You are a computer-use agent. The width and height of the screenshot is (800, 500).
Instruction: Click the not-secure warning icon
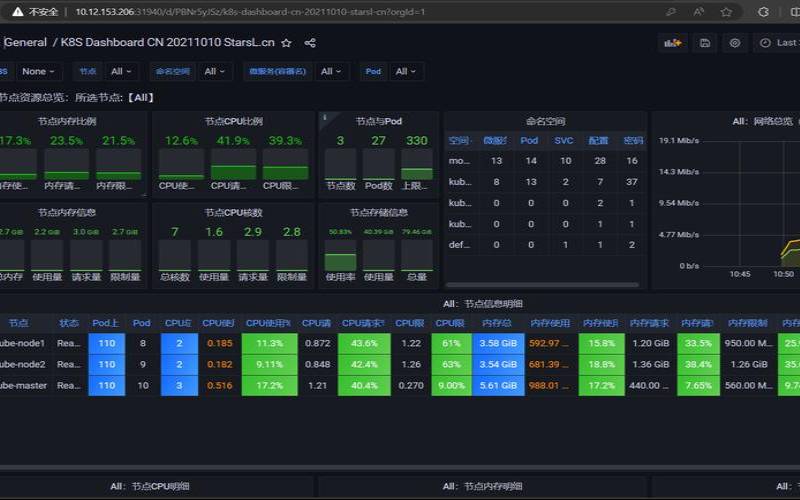point(18,12)
